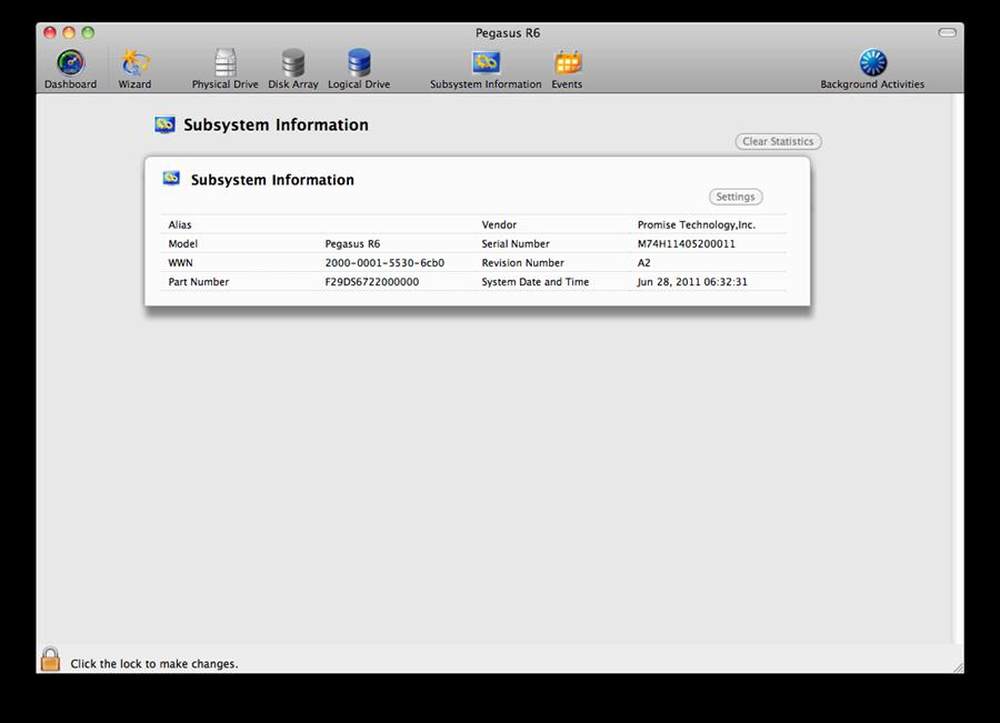Click vendor value Promise Technology,Inc.
Screen dimensions: 1000x723
(x=696, y=224)
